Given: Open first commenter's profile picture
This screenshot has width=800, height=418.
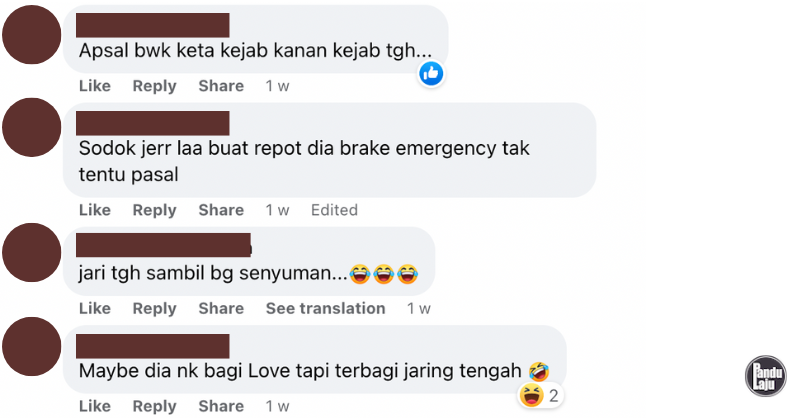Looking at the screenshot, I should pos(32,35).
